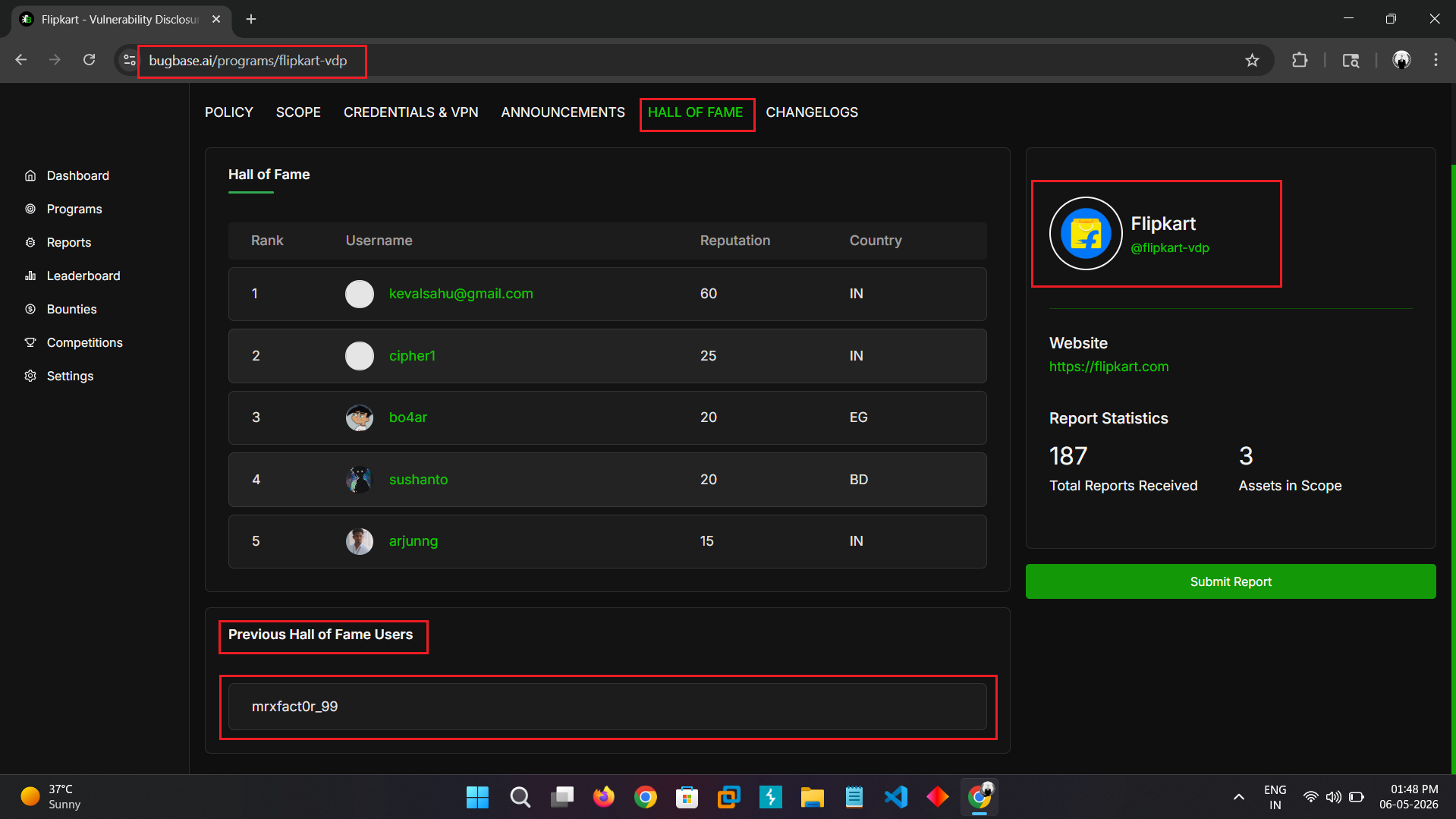Click the browser address bar URL
This screenshot has height=819, width=1456.
point(247,61)
